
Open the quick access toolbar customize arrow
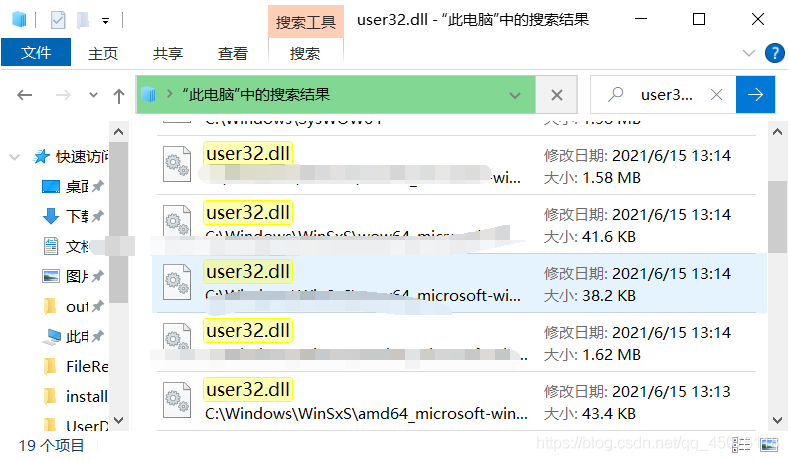[105, 21]
